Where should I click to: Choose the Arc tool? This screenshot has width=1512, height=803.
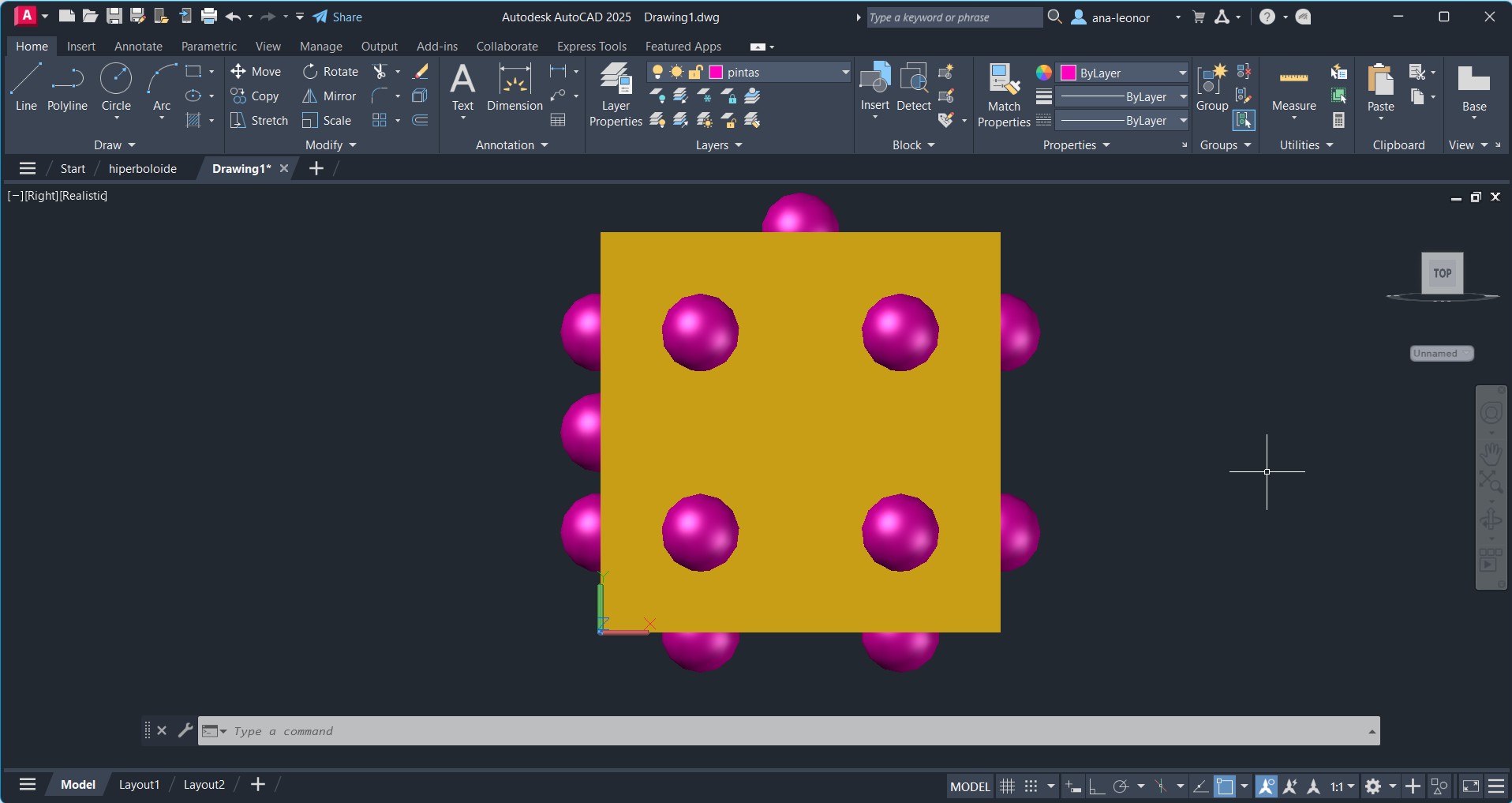pyautogui.click(x=162, y=88)
